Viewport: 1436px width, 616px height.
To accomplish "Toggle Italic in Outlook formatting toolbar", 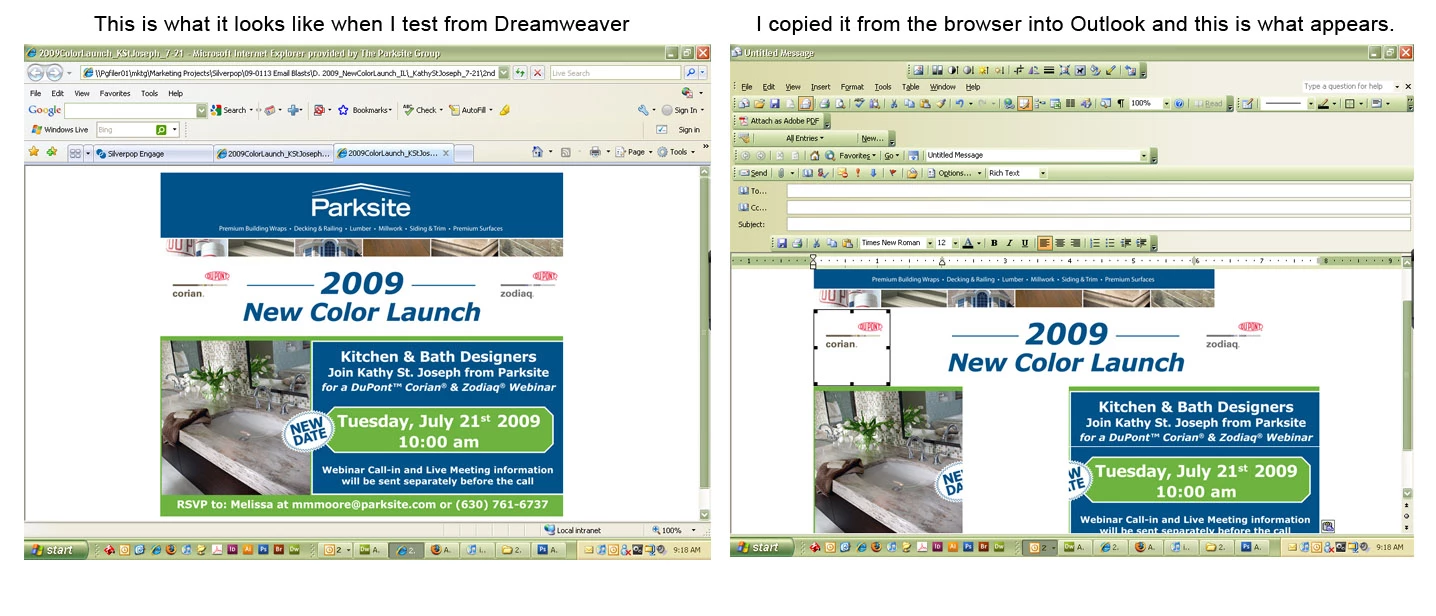I will [1009, 243].
